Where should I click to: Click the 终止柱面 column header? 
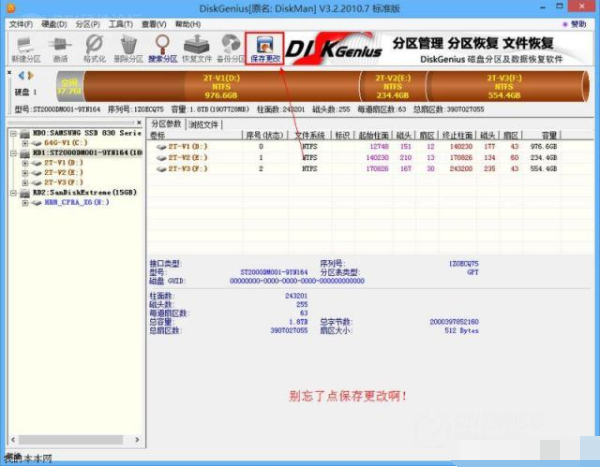point(458,135)
